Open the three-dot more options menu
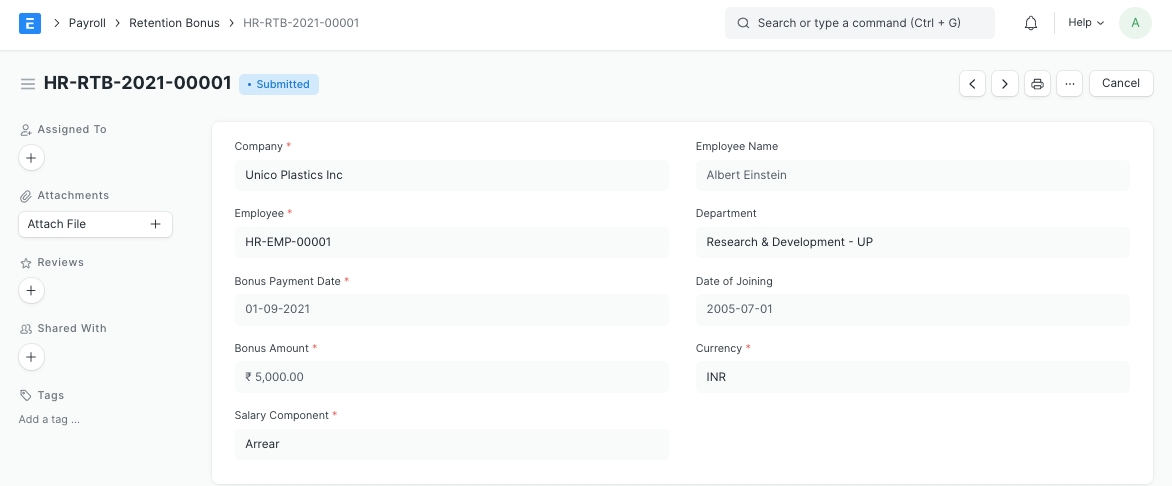Image resolution: width=1172 pixels, height=486 pixels. pos(1069,84)
